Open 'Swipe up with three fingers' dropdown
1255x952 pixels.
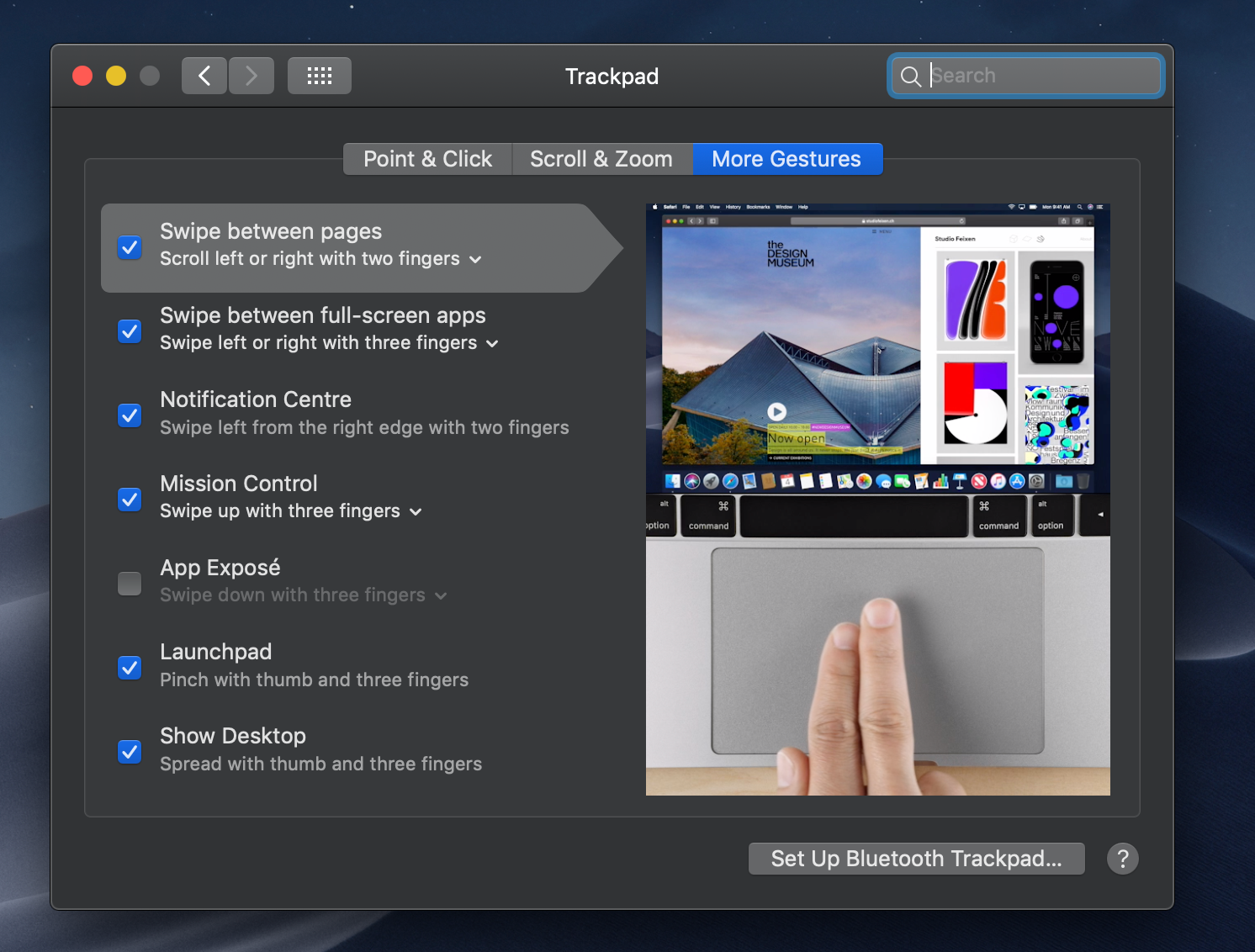pyautogui.click(x=291, y=511)
